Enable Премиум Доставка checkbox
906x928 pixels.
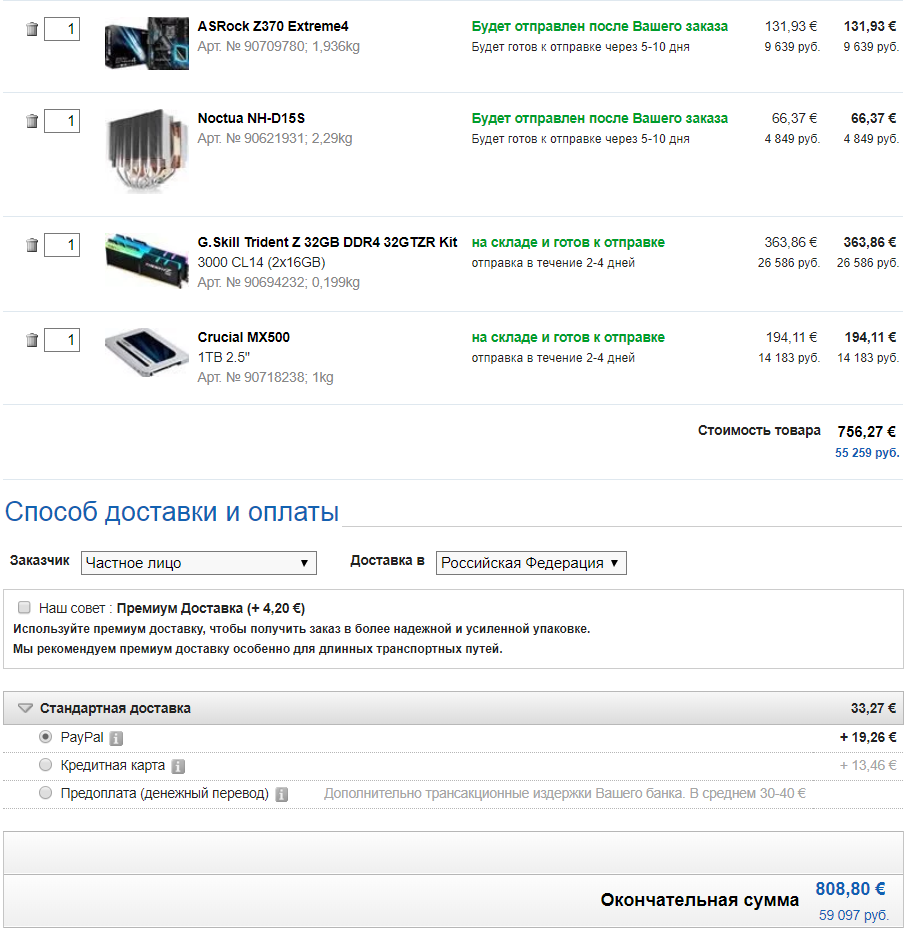pyautogui.click(x=24, y=607)
